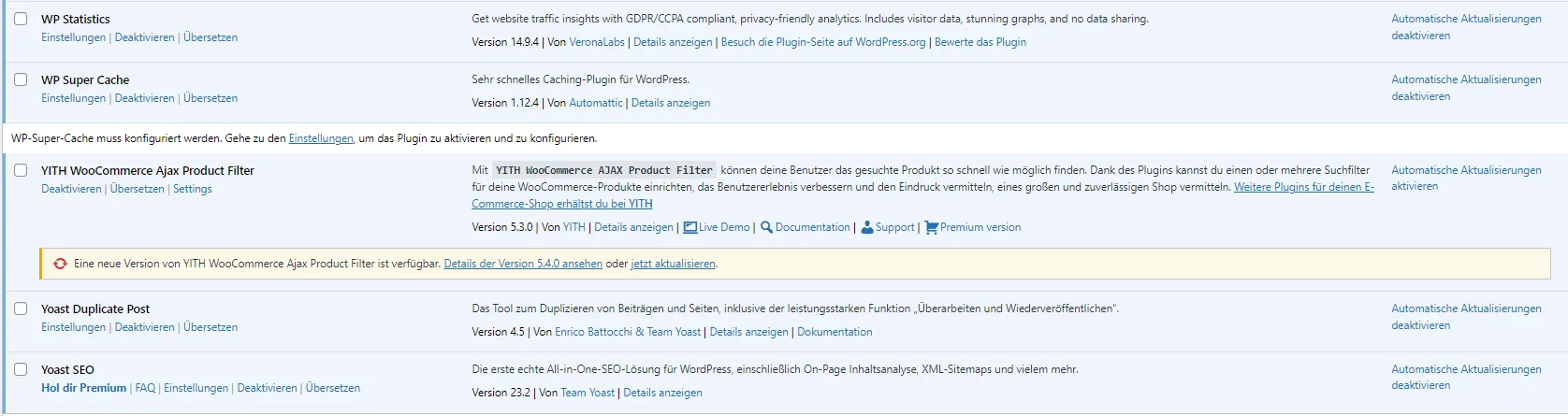Click the Support person icon for YITH

click(866, 227)
